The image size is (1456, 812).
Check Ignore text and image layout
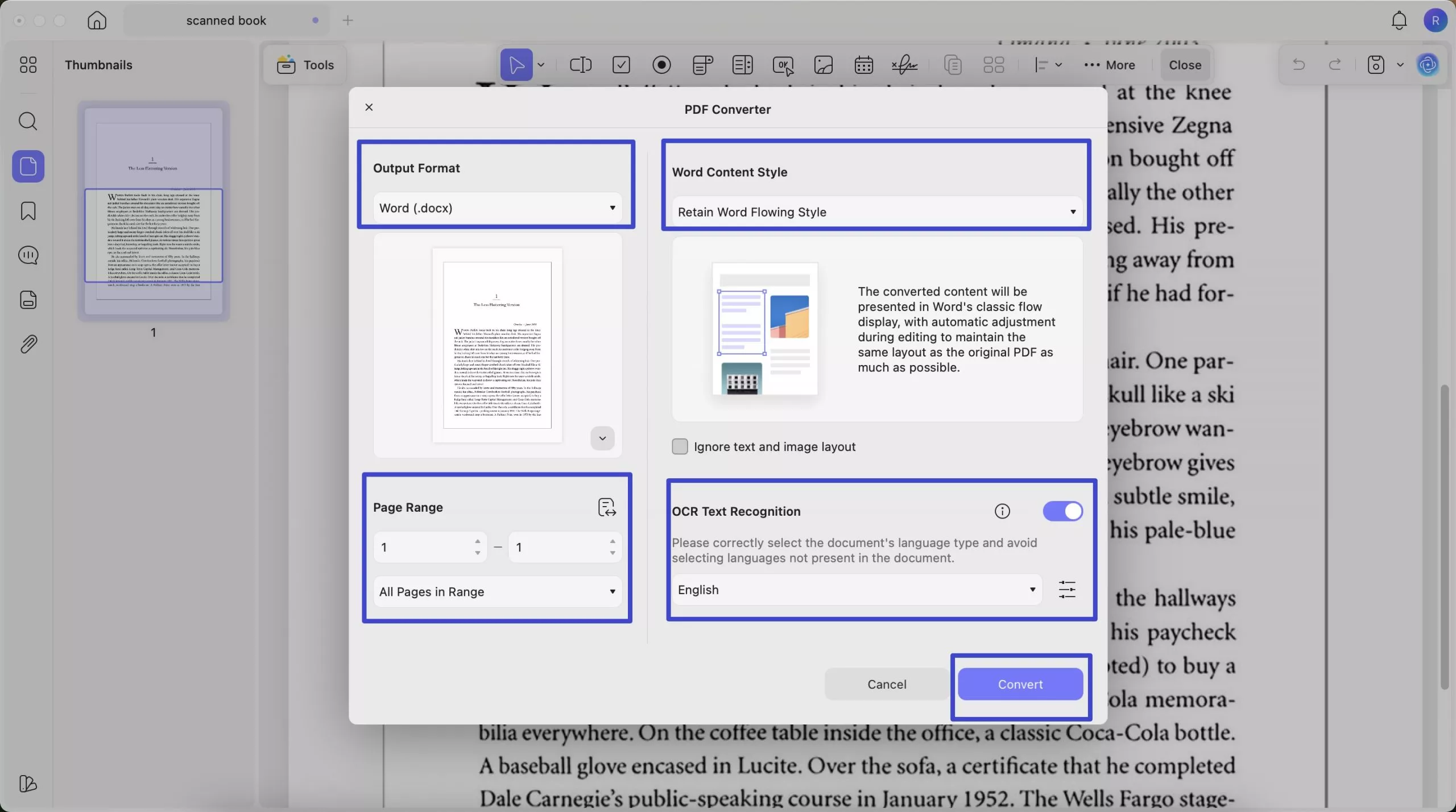[x=680, y=446]
